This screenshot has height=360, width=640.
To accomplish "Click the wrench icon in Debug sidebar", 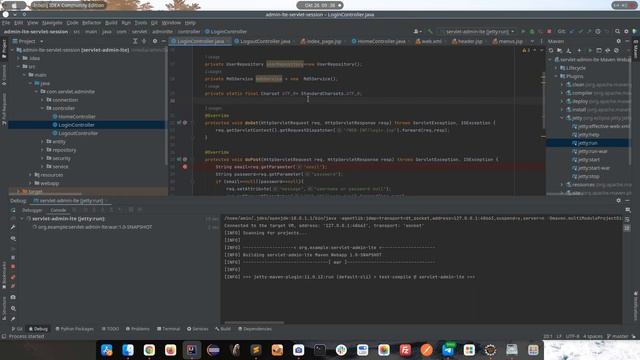I will [13, 227].
